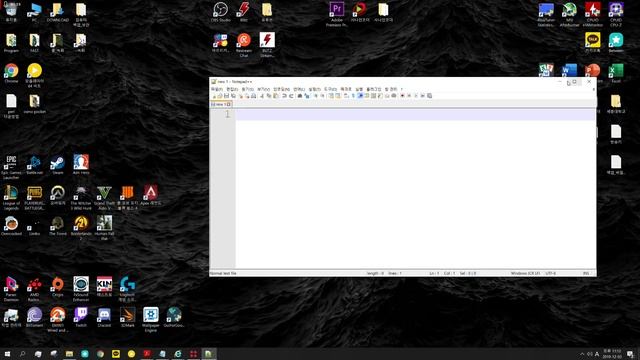Expand hidden system tray icons chevron
This screenshot has width=640, height=360.
click(582, 354)
